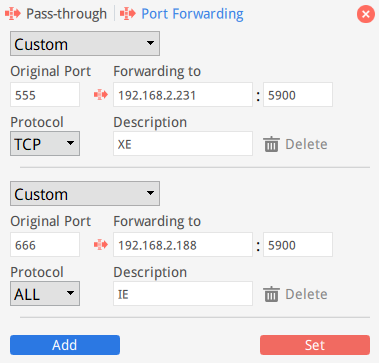Image resolution: width=379 pixels, height=363 pixels.
Task: Expand the TCP protocol dropdown
Action: coord(45,144)
